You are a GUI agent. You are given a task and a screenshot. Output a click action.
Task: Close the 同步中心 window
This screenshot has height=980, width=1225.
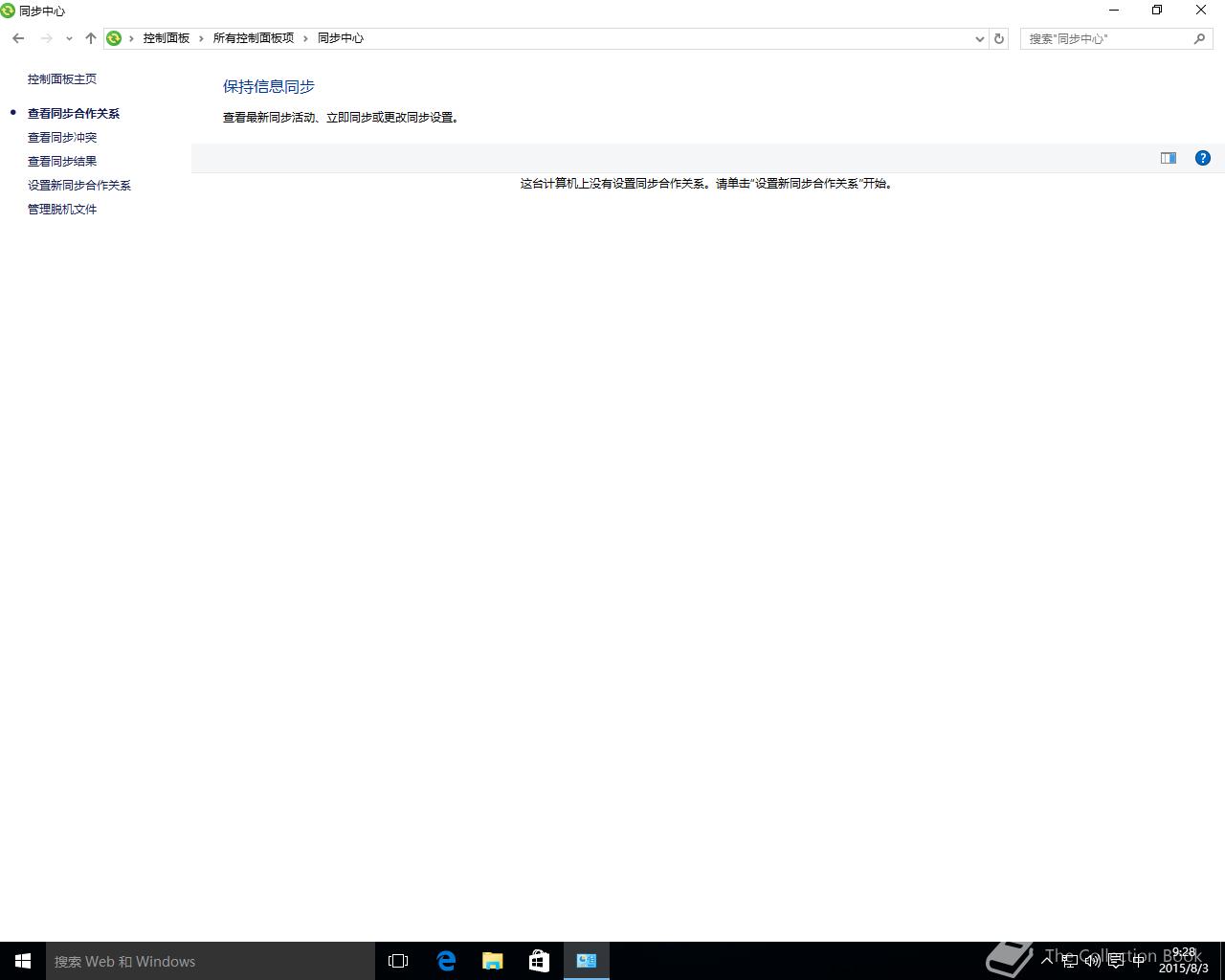[1201, 11]
